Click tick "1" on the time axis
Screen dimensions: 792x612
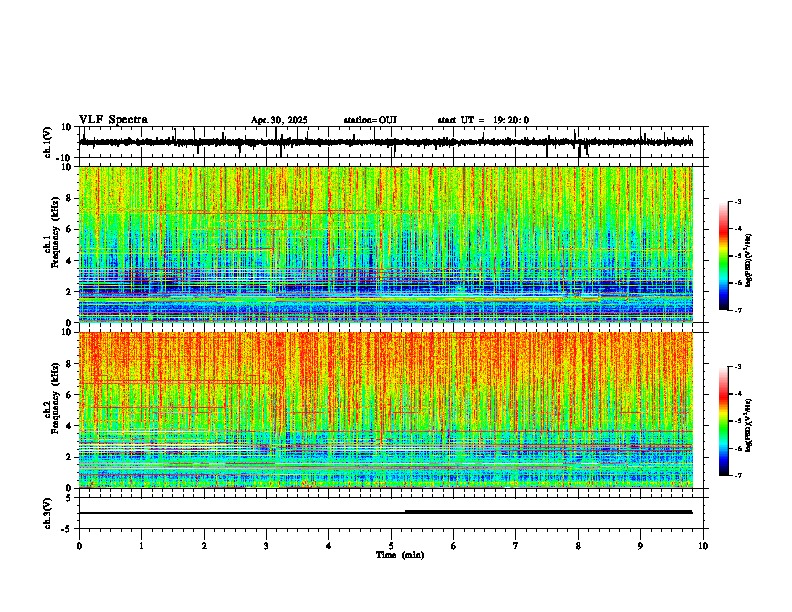pos(141,546)
